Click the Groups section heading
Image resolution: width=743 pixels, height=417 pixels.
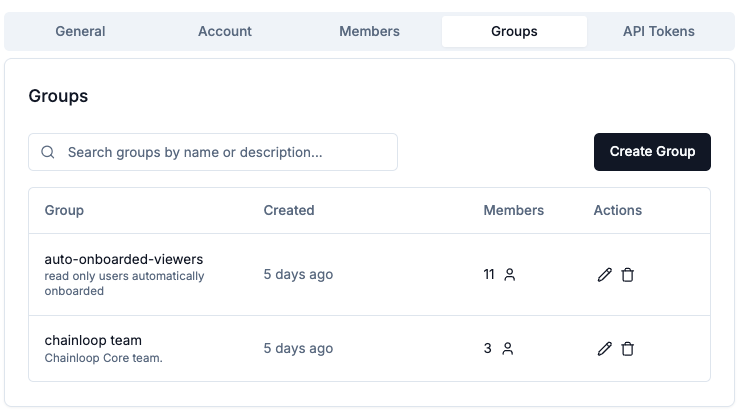58,96
